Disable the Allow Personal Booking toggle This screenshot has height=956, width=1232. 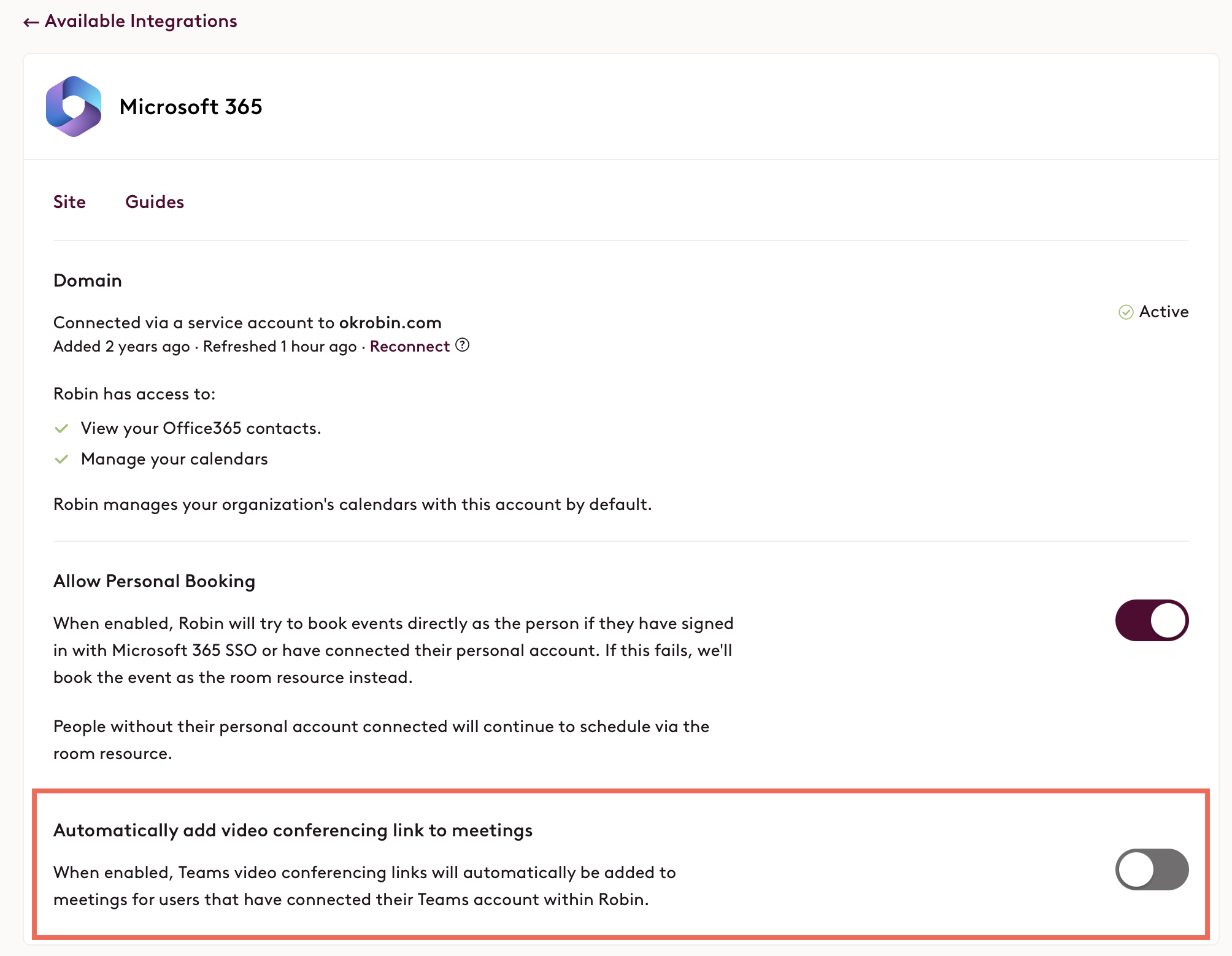point(1152,620)
